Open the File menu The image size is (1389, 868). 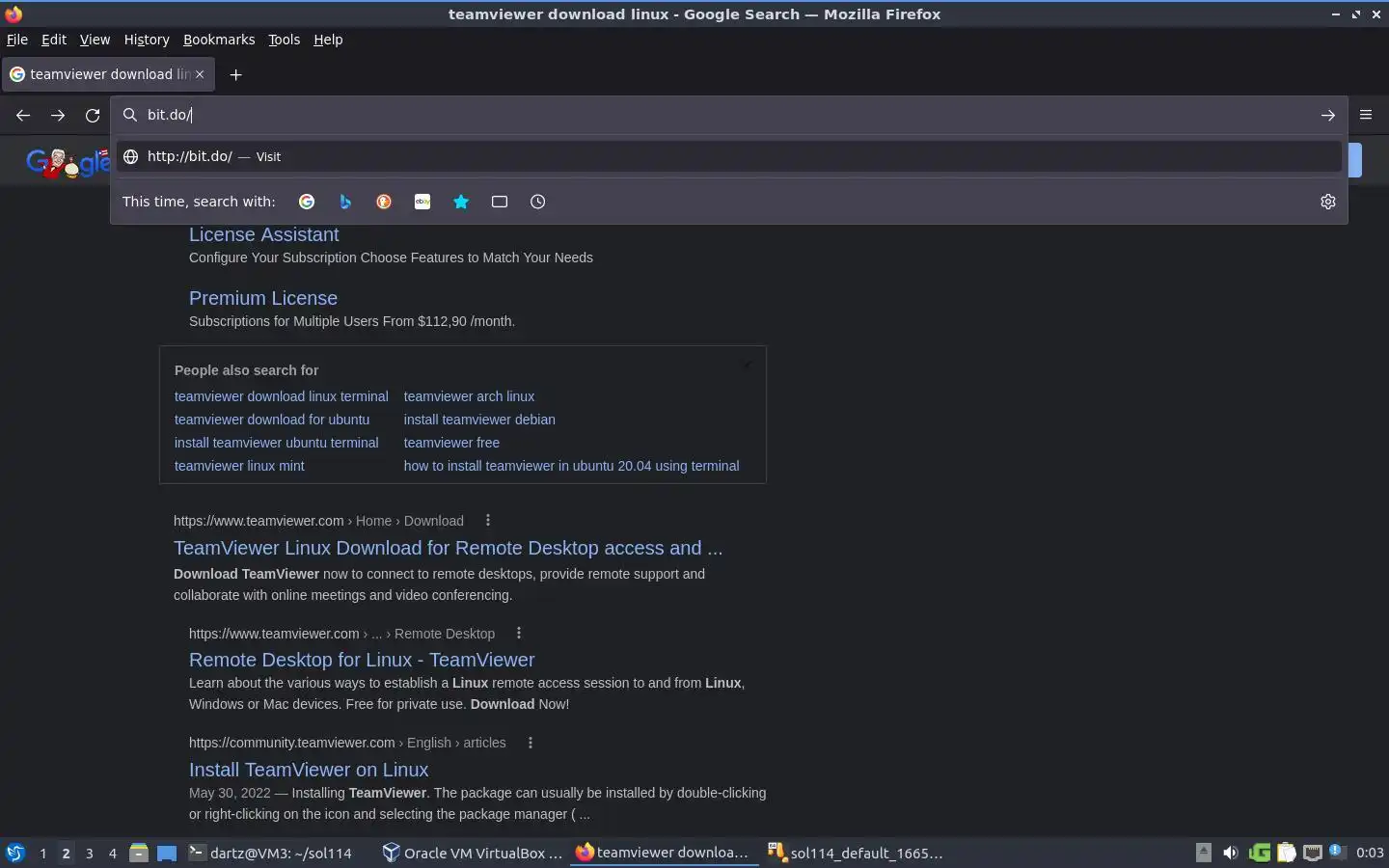tap(17, 40)
